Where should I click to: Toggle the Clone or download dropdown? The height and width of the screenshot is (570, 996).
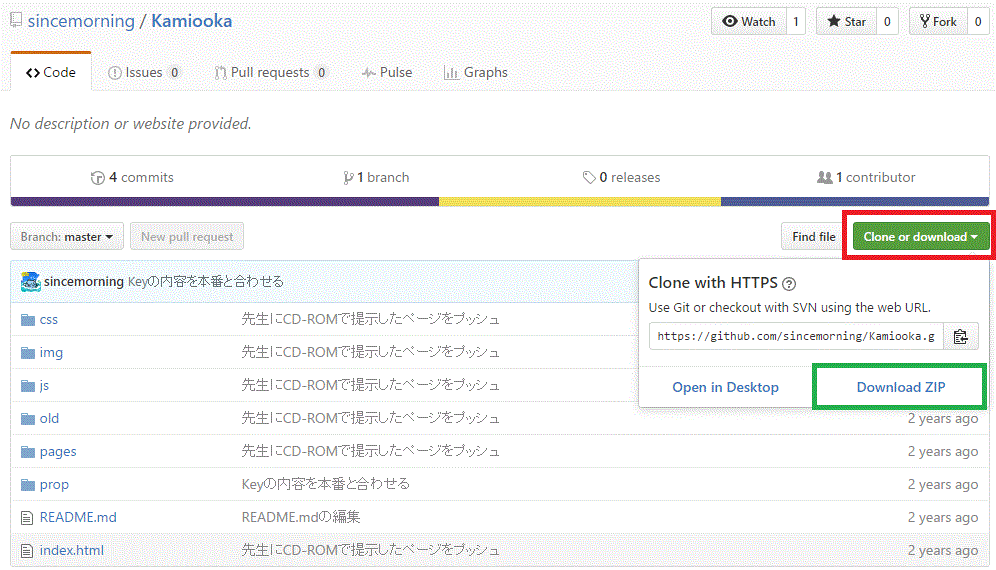tap(920, 236)
